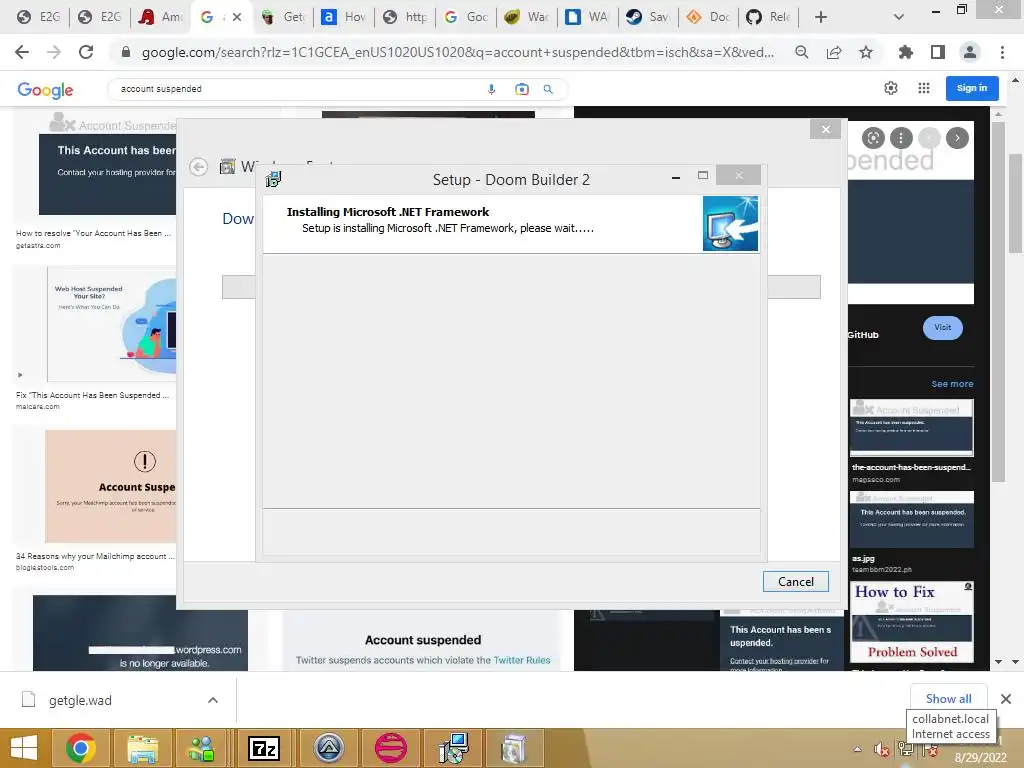This screenshot has width=1024, height=768.
Task: Open the Chrome profile avatar
Action: 970,52
